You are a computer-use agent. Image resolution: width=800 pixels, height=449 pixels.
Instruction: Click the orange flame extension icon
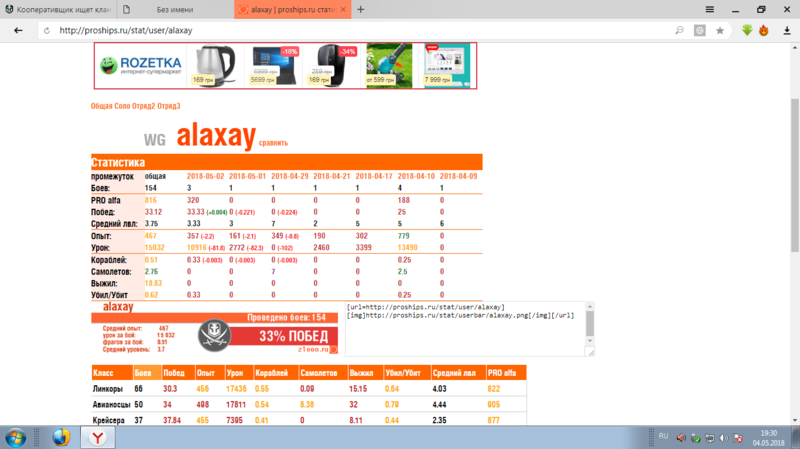(x=764, y=31)
